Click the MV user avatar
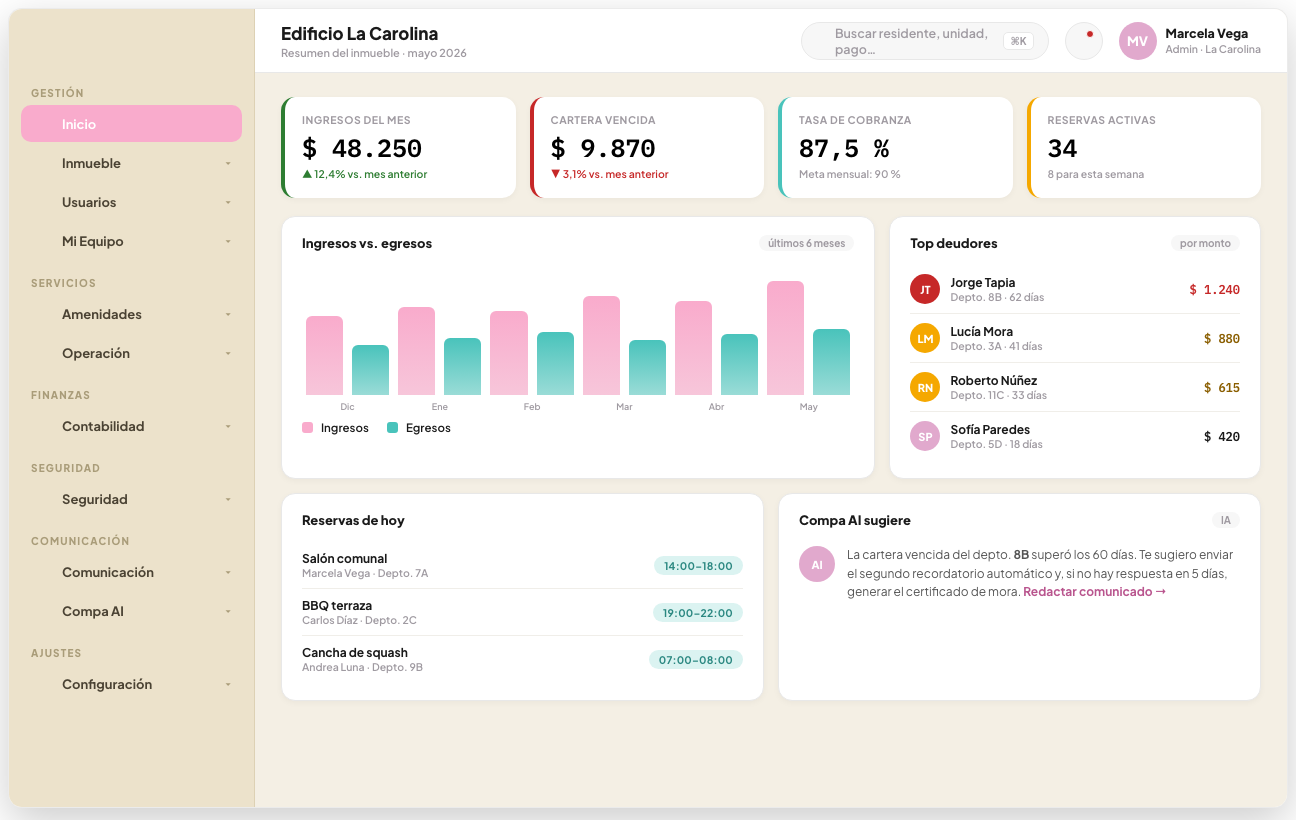Viewport: 1296px width, 820px height. point(1137,41)
